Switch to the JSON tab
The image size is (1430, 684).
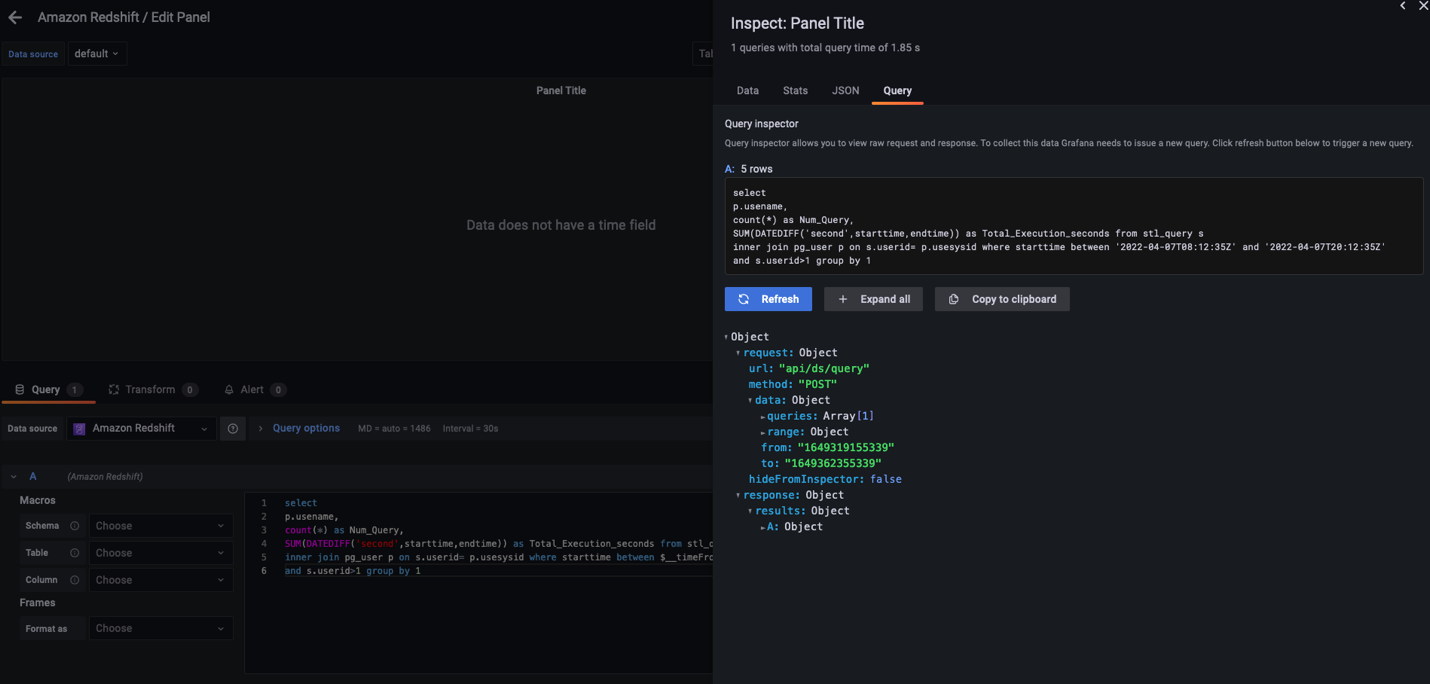[x=845, y=91]
